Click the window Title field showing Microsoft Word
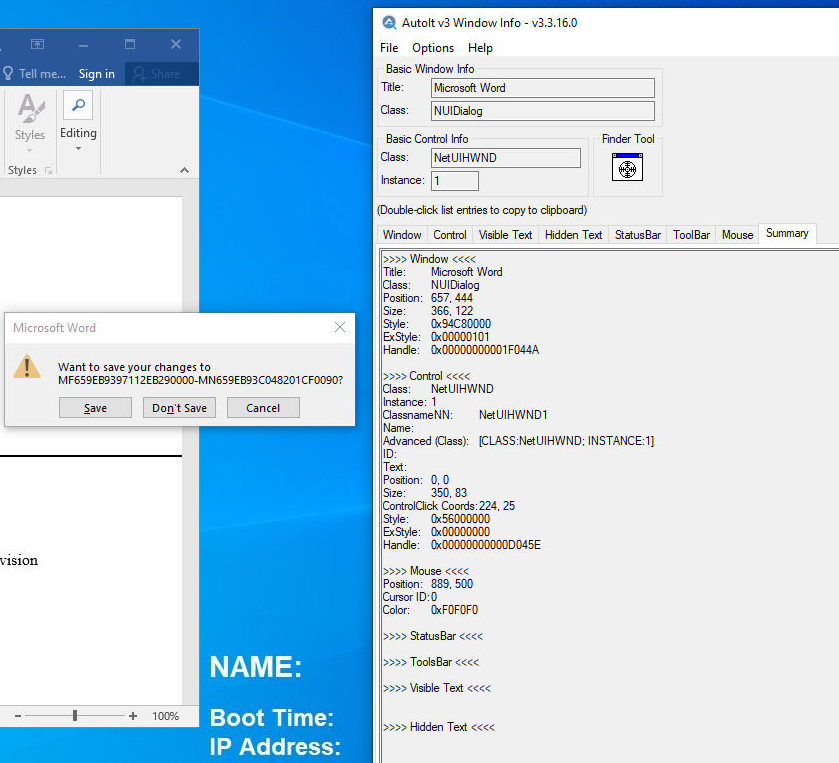This screenshot has height=763, width=839. click(x=543, y=88)
